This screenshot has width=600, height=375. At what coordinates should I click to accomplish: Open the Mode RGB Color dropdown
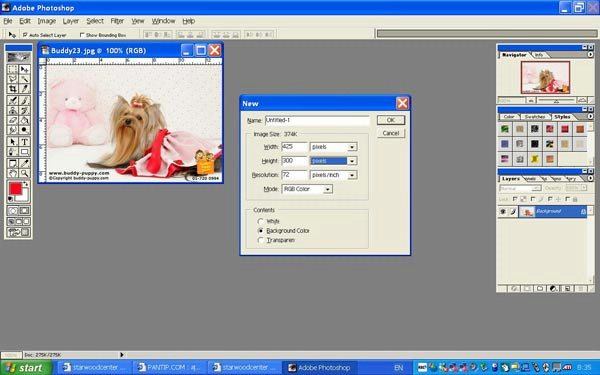pos(307,189)
